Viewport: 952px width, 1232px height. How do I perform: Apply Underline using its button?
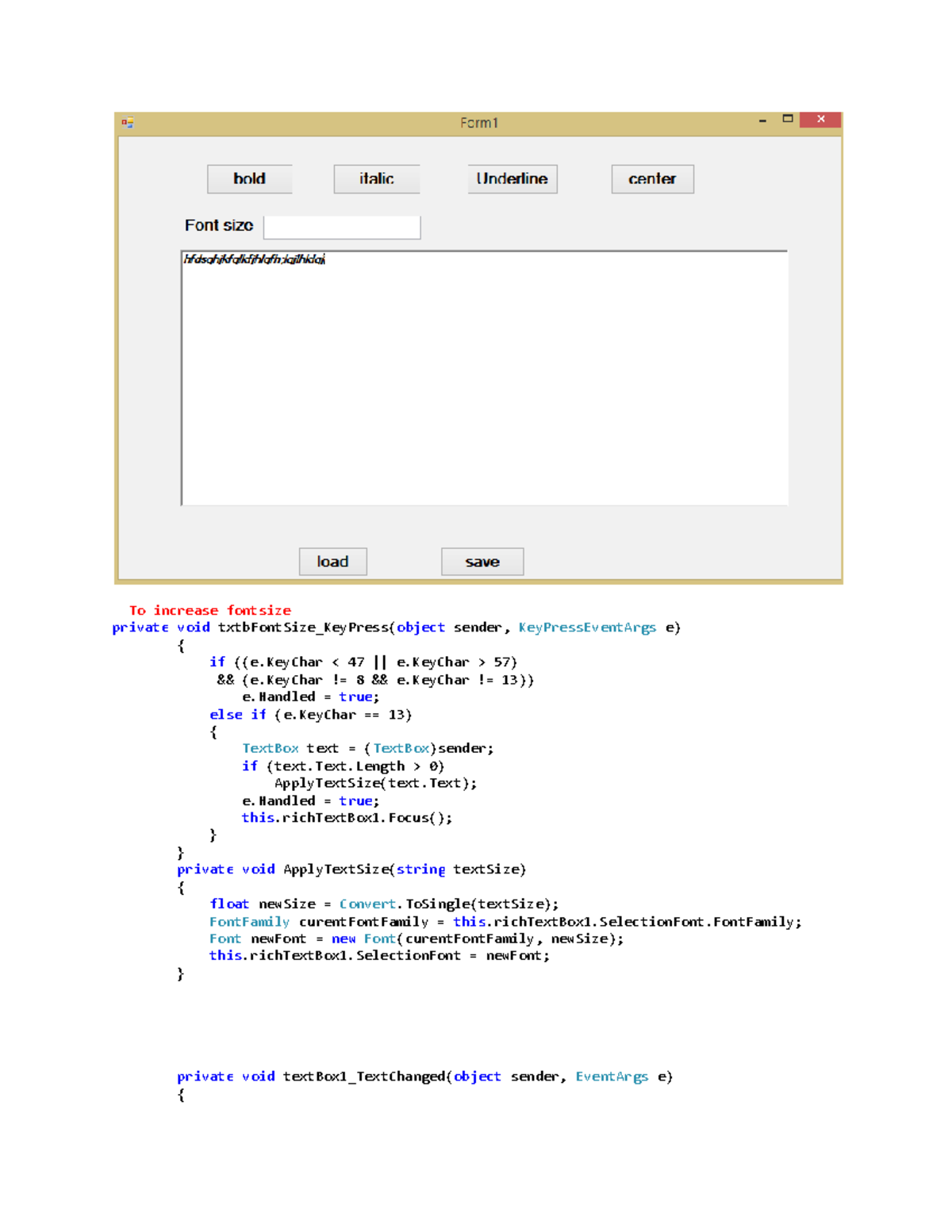(x=512, y=179)
